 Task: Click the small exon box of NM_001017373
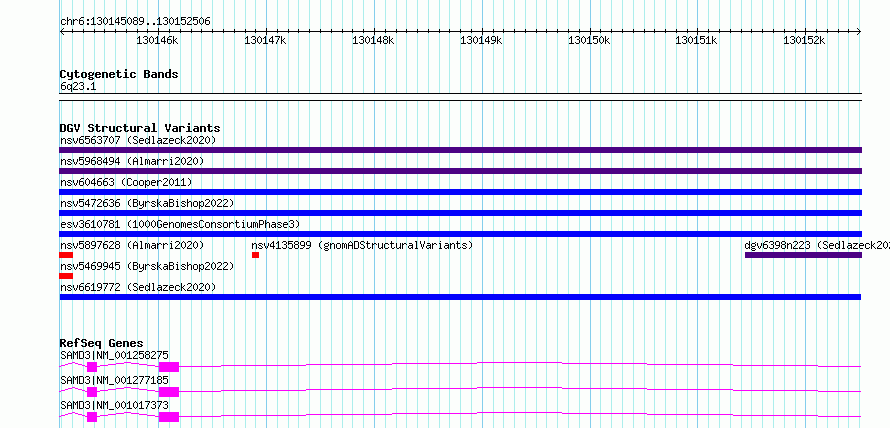[92, 417]
